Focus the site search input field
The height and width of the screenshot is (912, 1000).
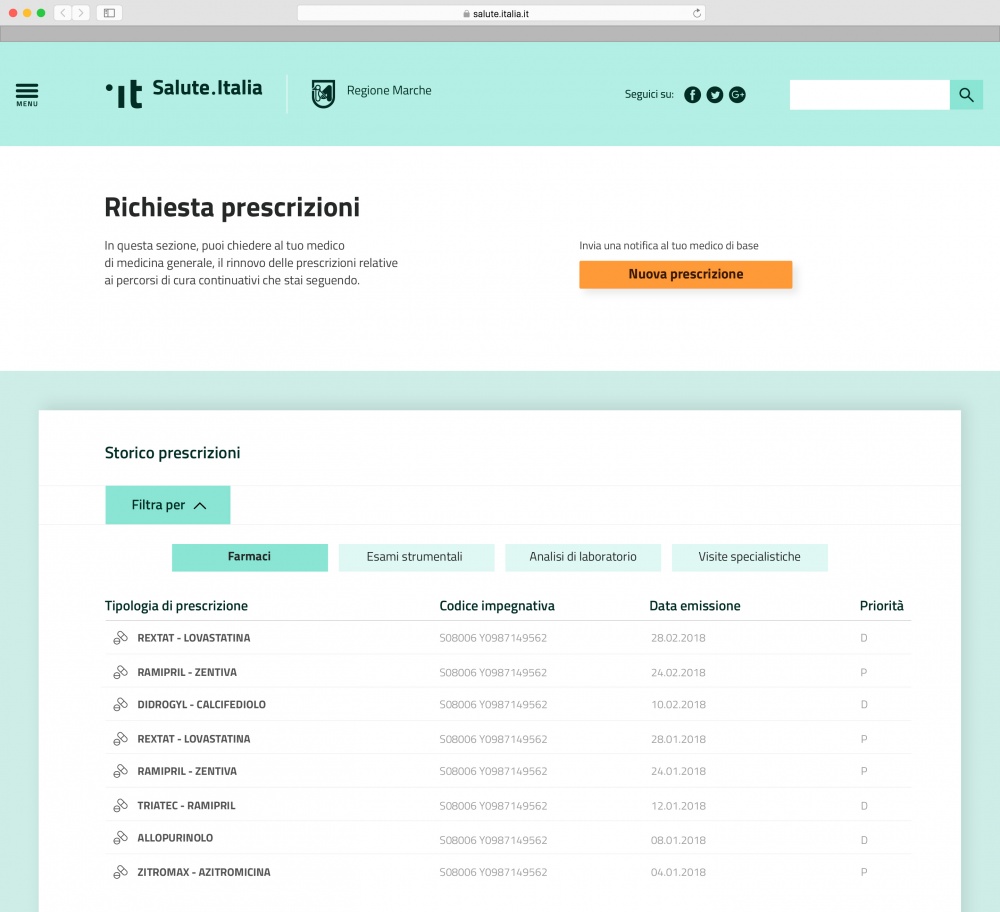point(868,95)
